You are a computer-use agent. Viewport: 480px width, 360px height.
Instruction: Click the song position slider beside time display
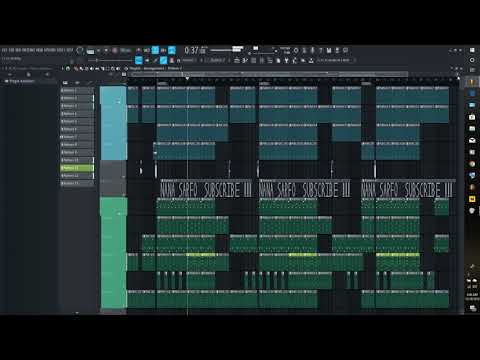227,50
